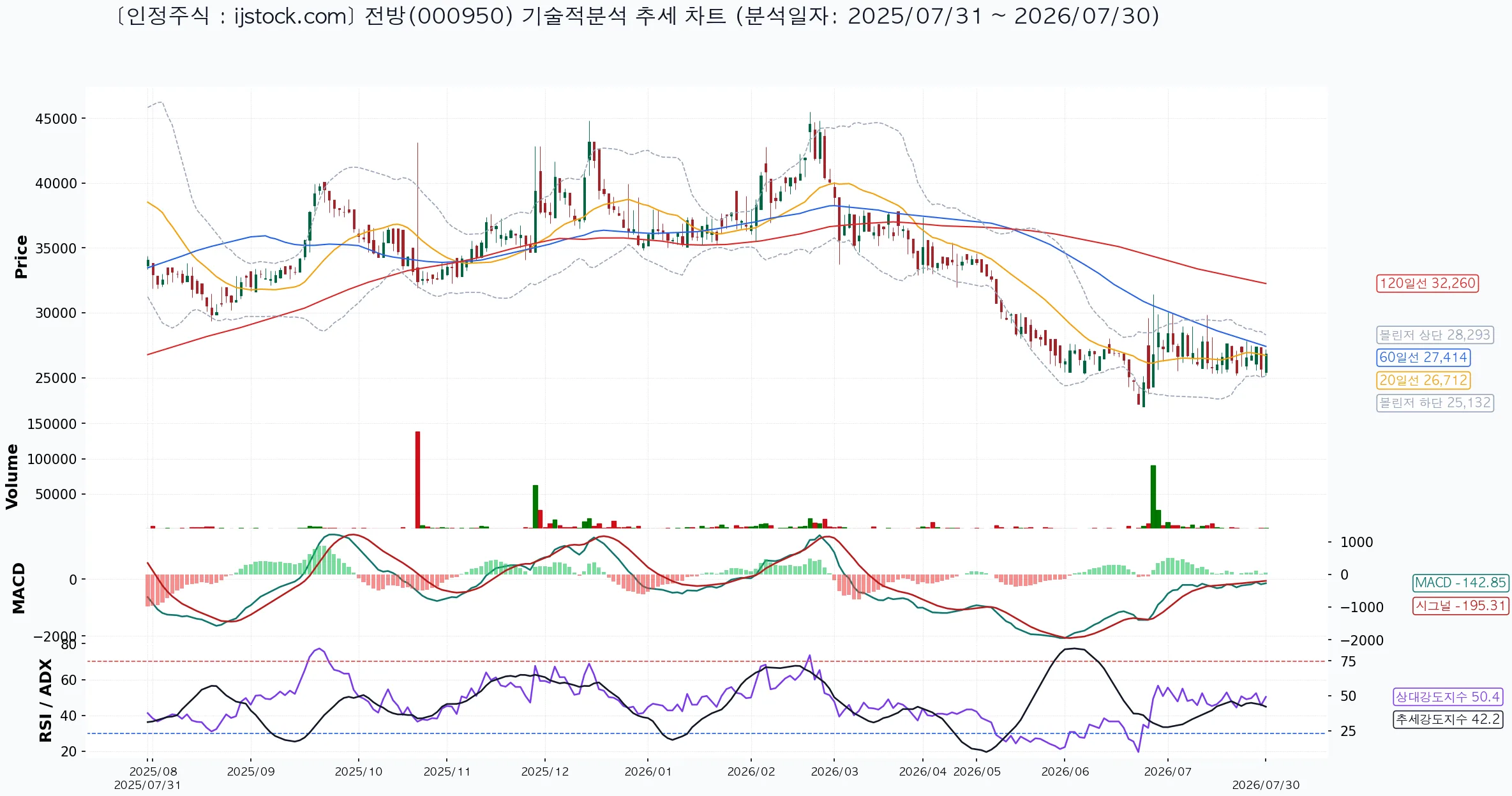Select the 상대강도지수 50.4 label
The height and width of the screenshot is (796, 1512).
[x=1447, y=697]
